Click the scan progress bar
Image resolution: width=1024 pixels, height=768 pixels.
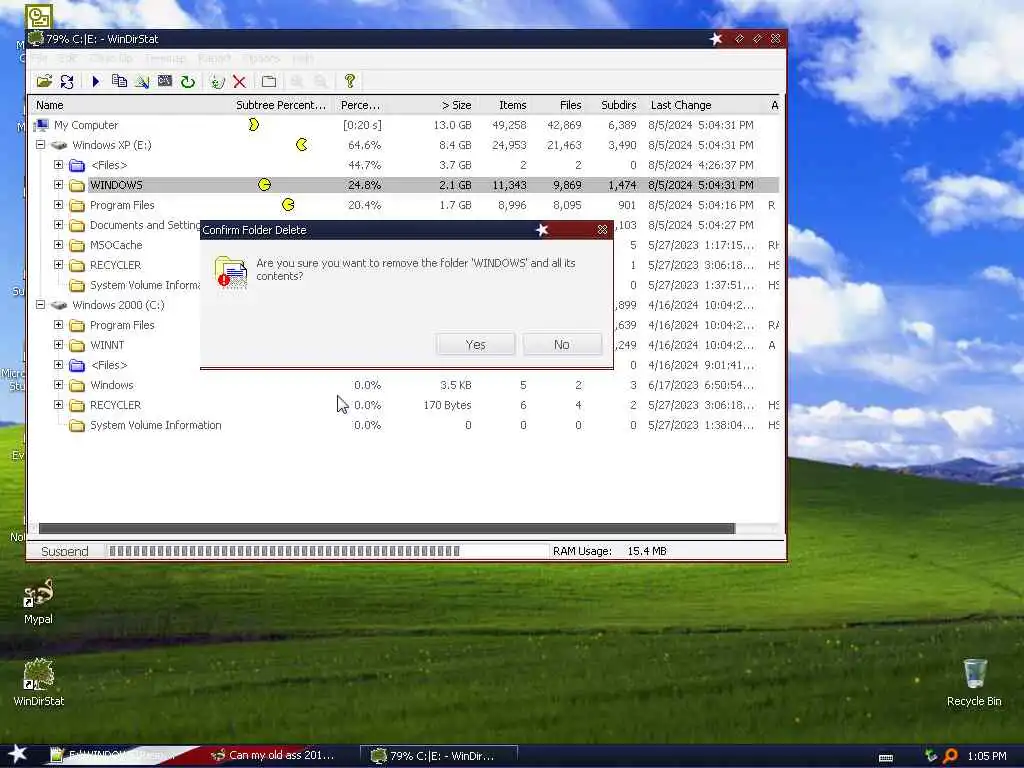(x=327, y=551)
